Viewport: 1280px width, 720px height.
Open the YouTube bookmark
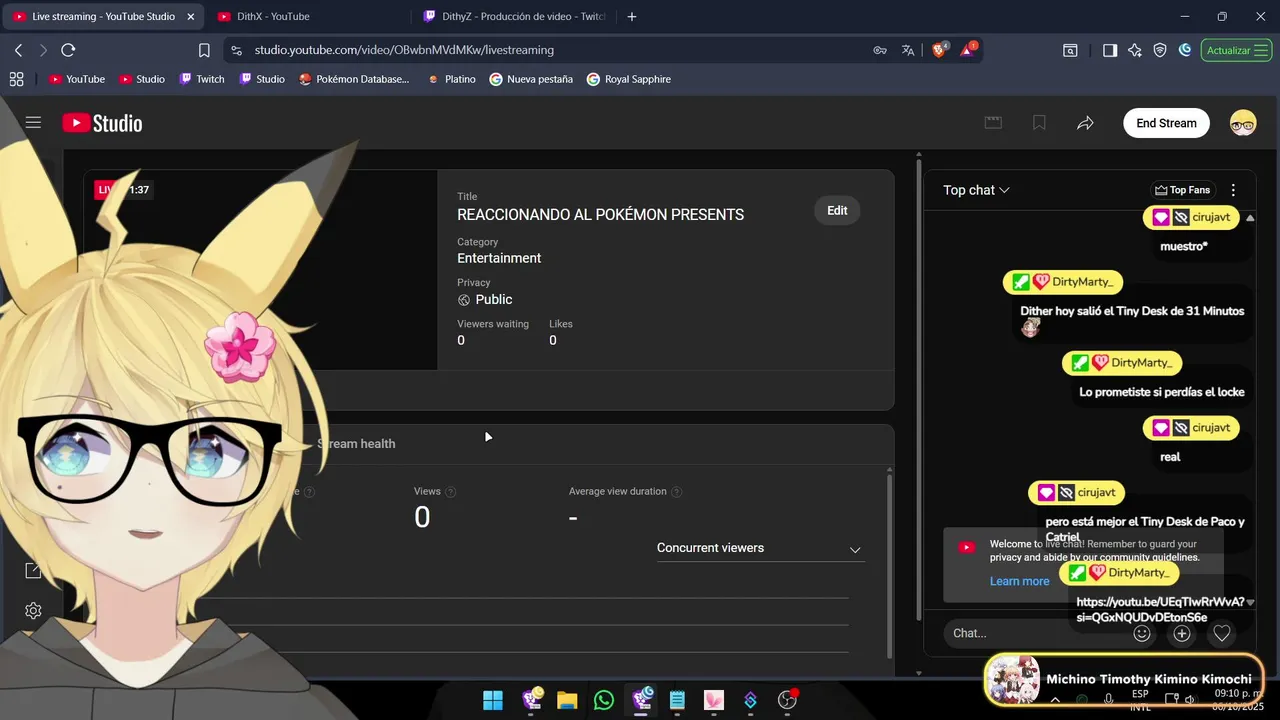77,79
